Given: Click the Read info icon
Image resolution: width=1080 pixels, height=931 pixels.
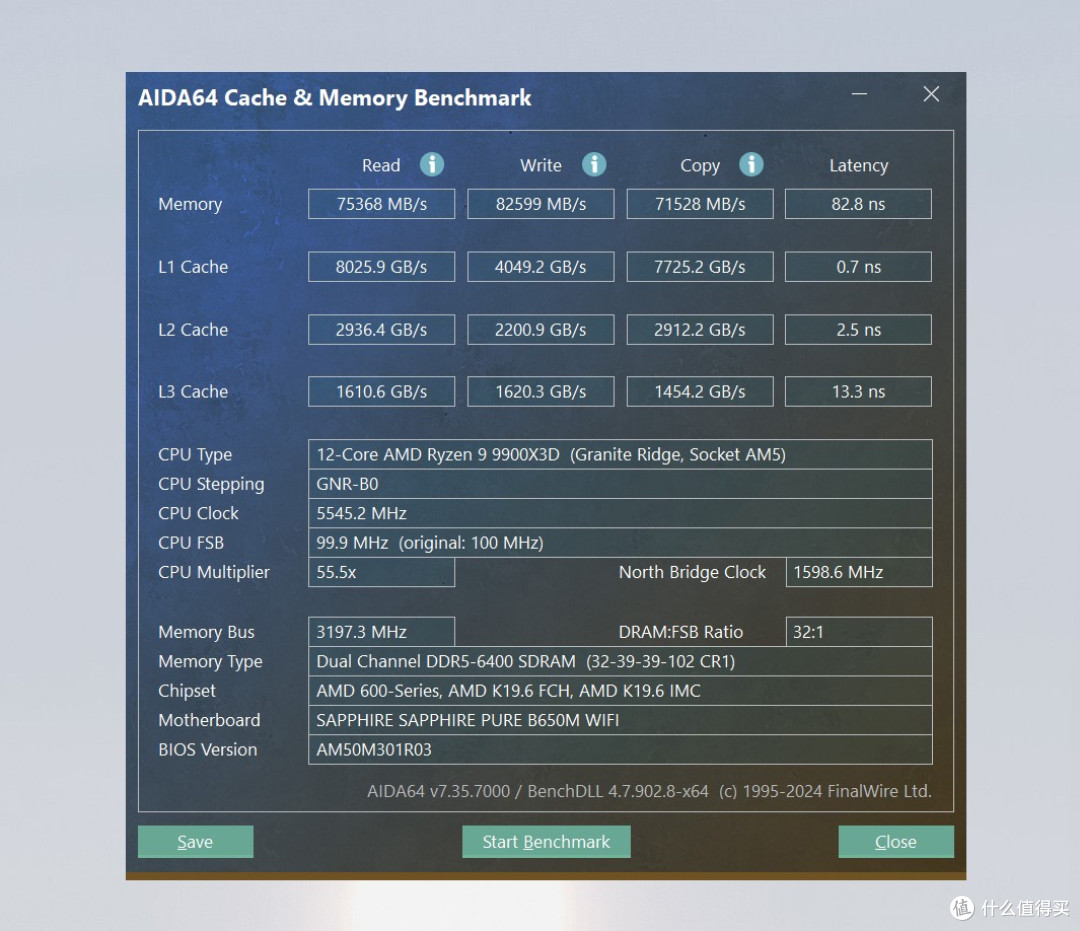Looking at the screenshot, I should 432,165.
